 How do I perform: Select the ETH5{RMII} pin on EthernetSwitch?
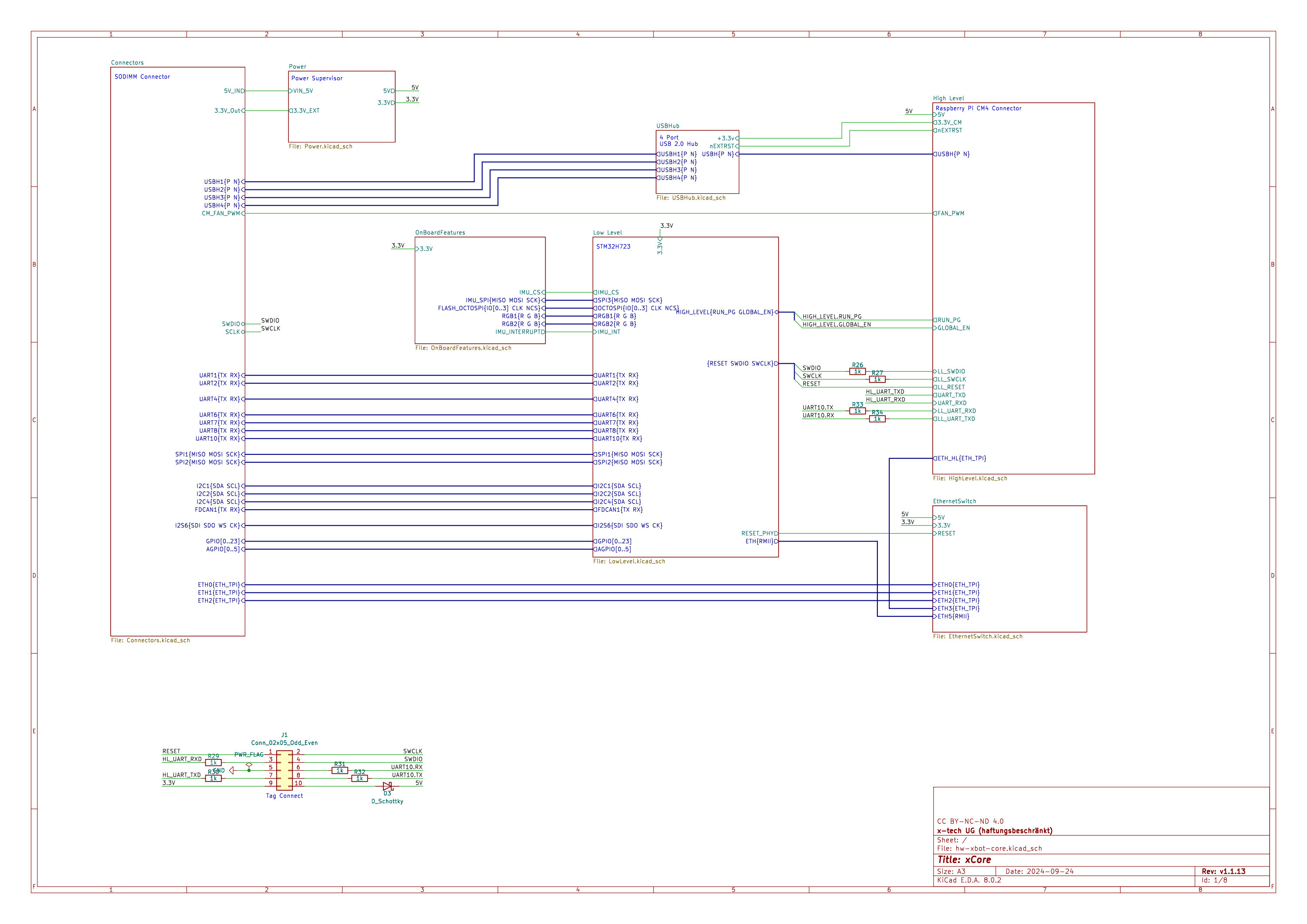tap(951, 616)
